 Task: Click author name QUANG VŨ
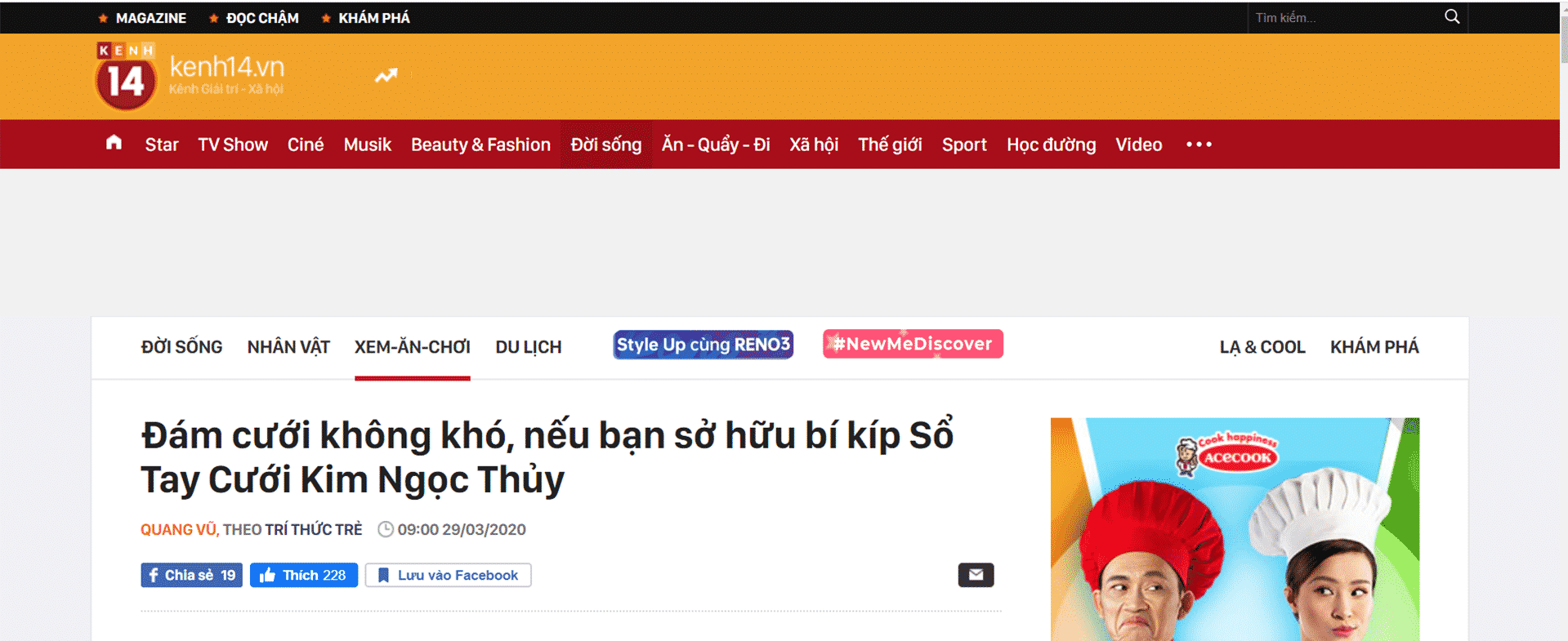click(x=178, y=530)
